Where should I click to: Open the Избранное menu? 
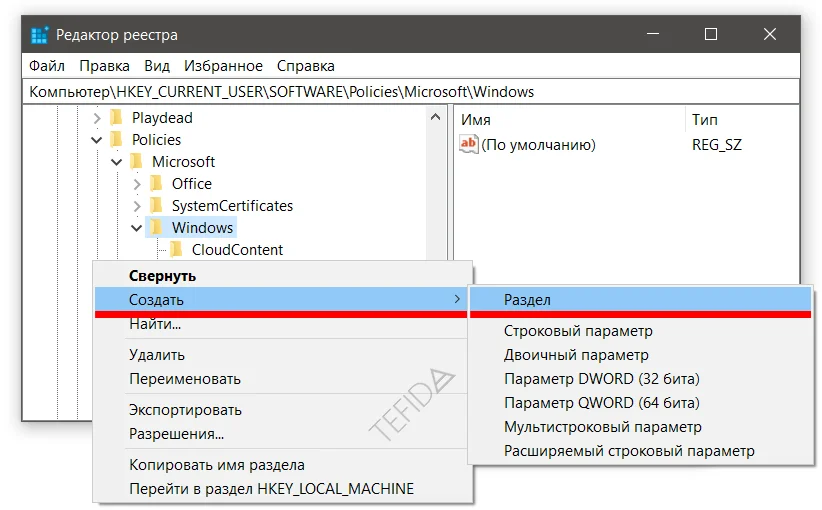click(x=223, y=66)
